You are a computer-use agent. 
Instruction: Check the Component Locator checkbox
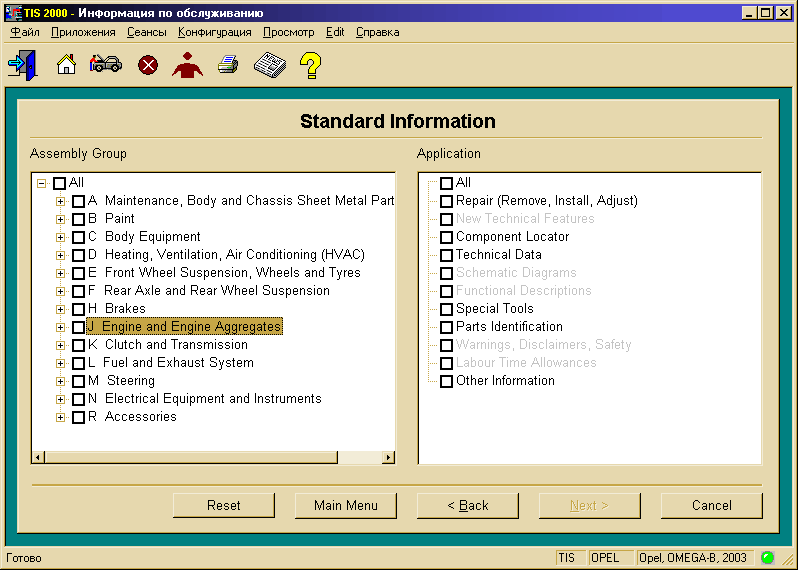click(446, 237)
